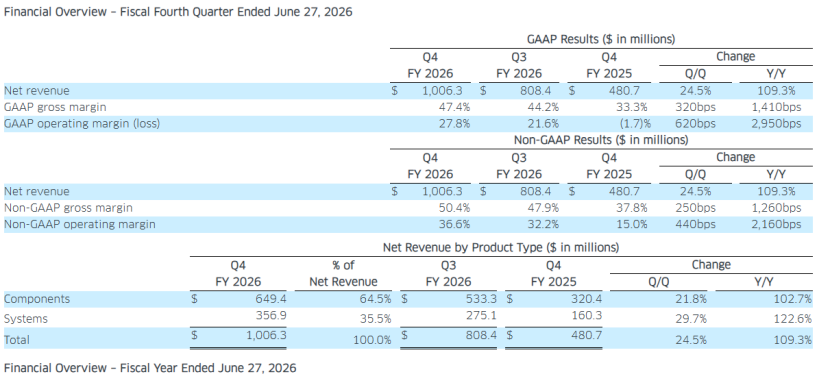Click the Non-GAAP Results ($ in millions) heading

tap(601, 140)
